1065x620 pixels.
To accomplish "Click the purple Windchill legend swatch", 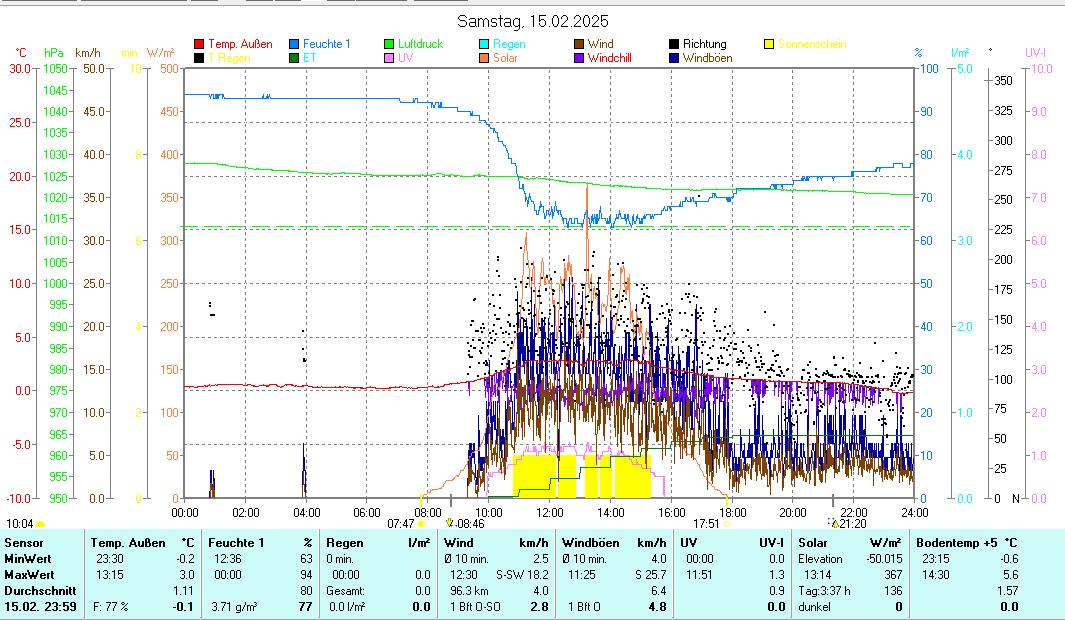I will (580, 58).
